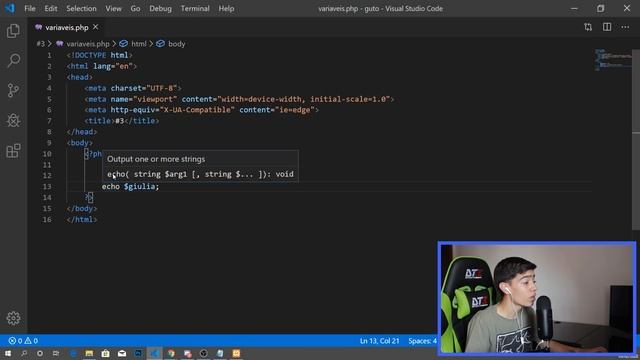
Task: Click the editor vertical scrollbar
Action: (636, 139)
